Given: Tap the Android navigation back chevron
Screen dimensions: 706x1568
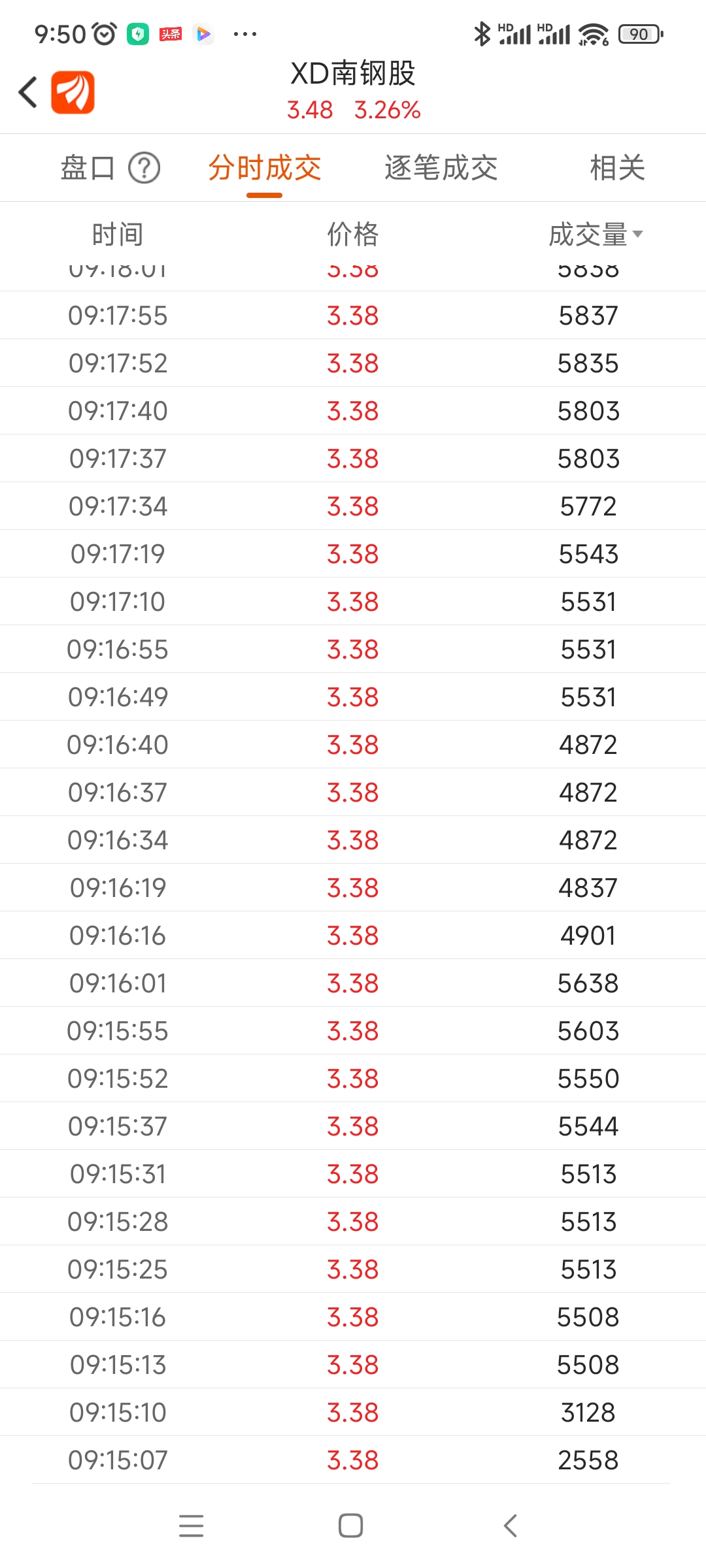Looking at the screenshot, I should click(511, 1526).
